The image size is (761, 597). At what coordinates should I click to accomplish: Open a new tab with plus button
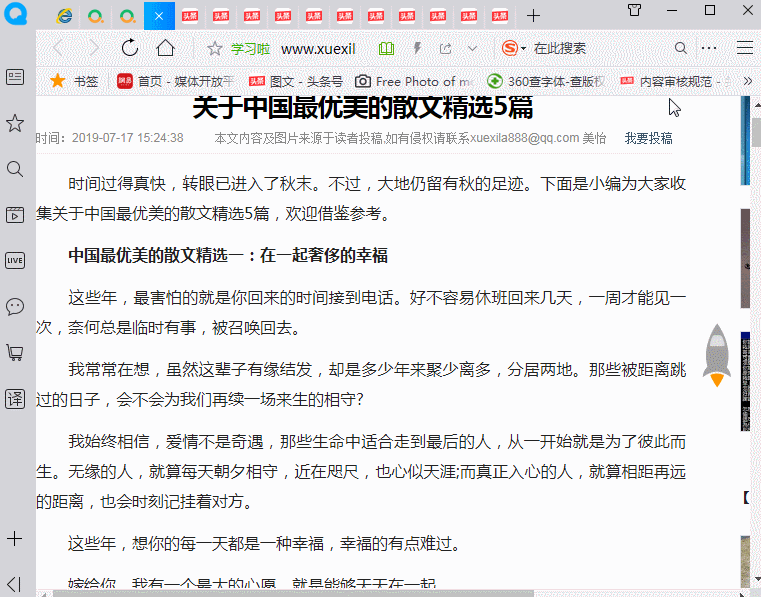pyautogui.click(x=533, y=16)
